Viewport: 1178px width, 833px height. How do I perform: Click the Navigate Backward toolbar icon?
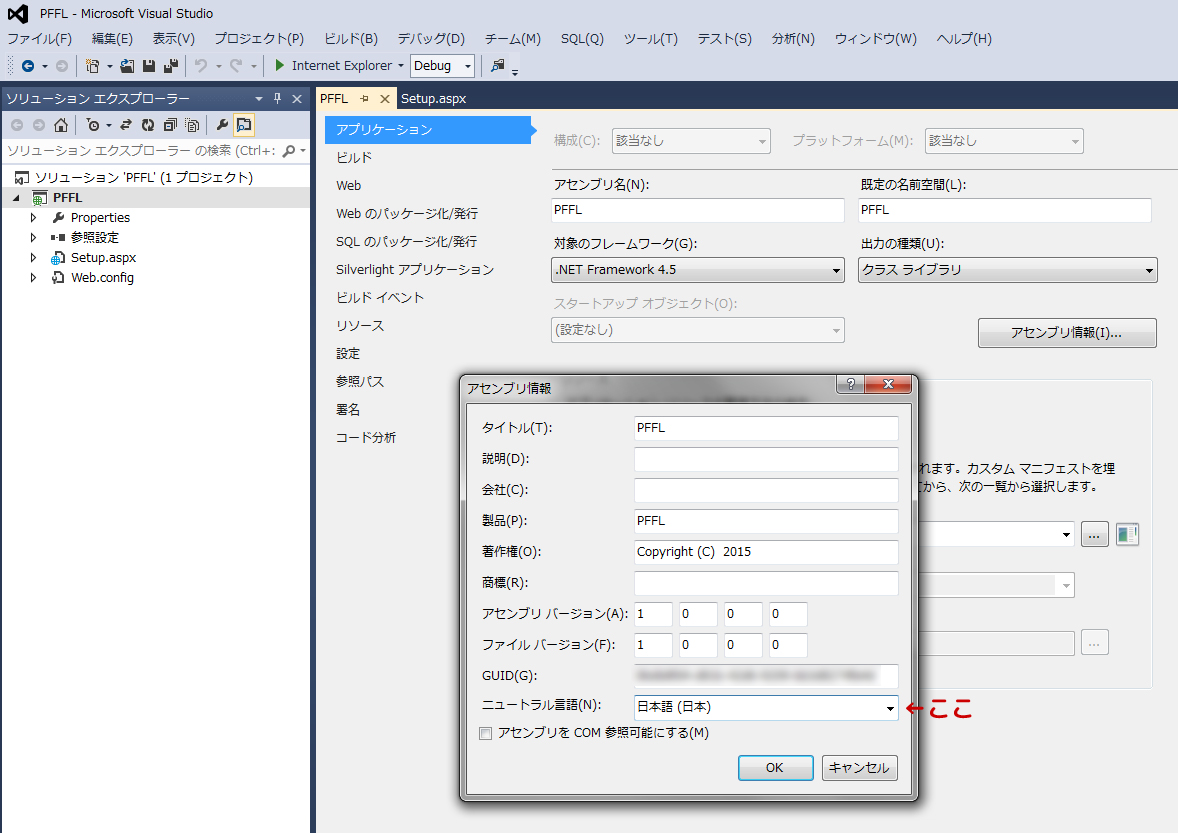28,66
